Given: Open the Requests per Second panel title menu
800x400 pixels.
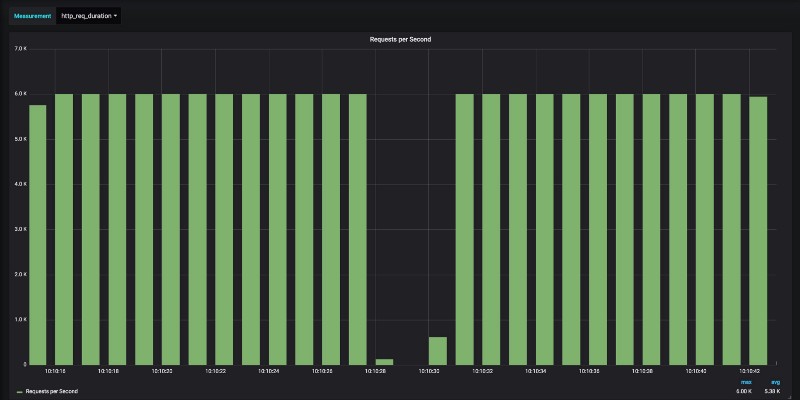Looking at the screenshot, I should (x=400, y=39).
